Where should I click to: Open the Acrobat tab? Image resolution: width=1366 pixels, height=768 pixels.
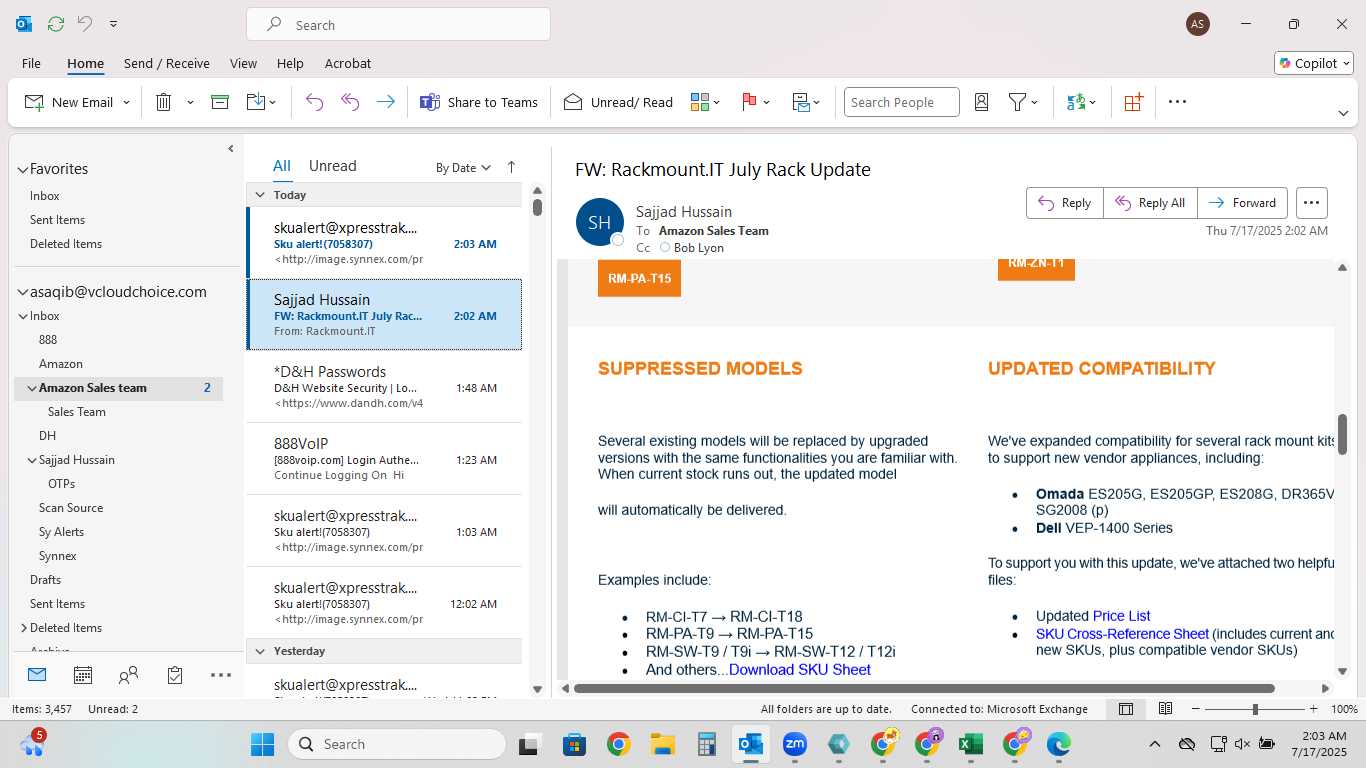pyautogui.click(x=348, y=63)
